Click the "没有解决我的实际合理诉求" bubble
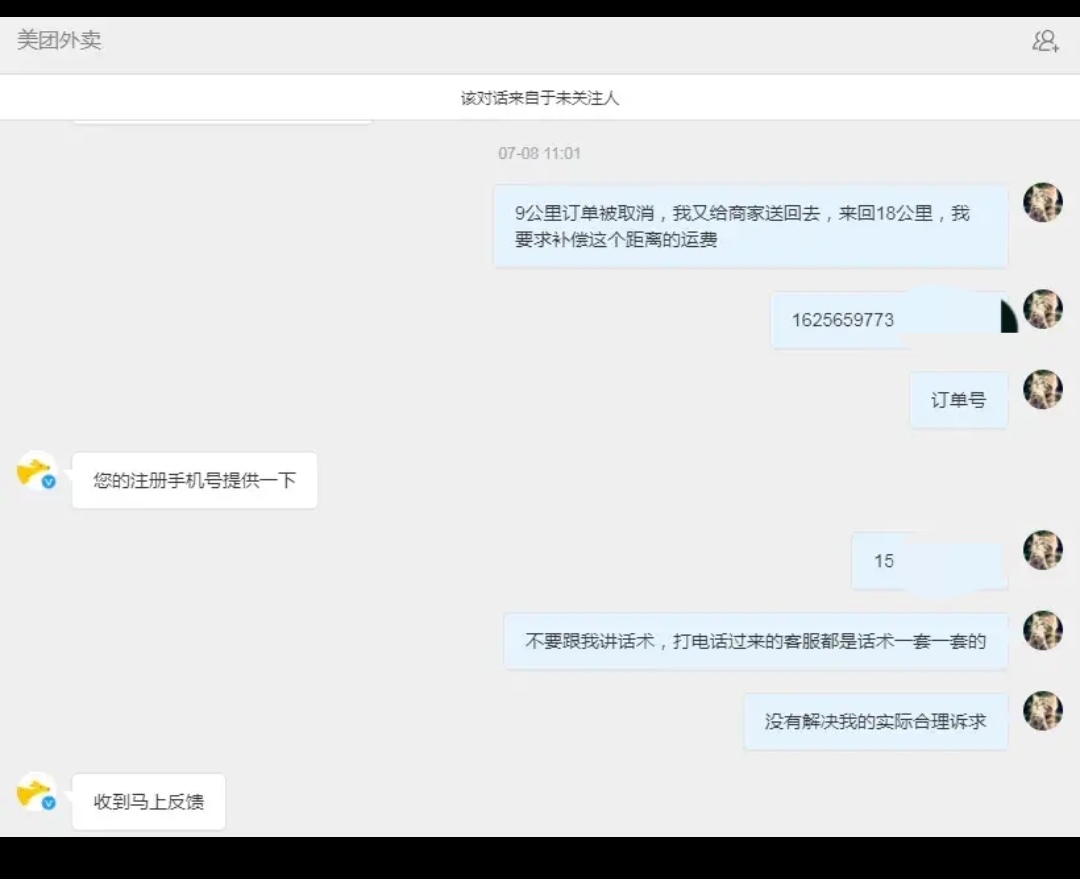 coord(875,721)
